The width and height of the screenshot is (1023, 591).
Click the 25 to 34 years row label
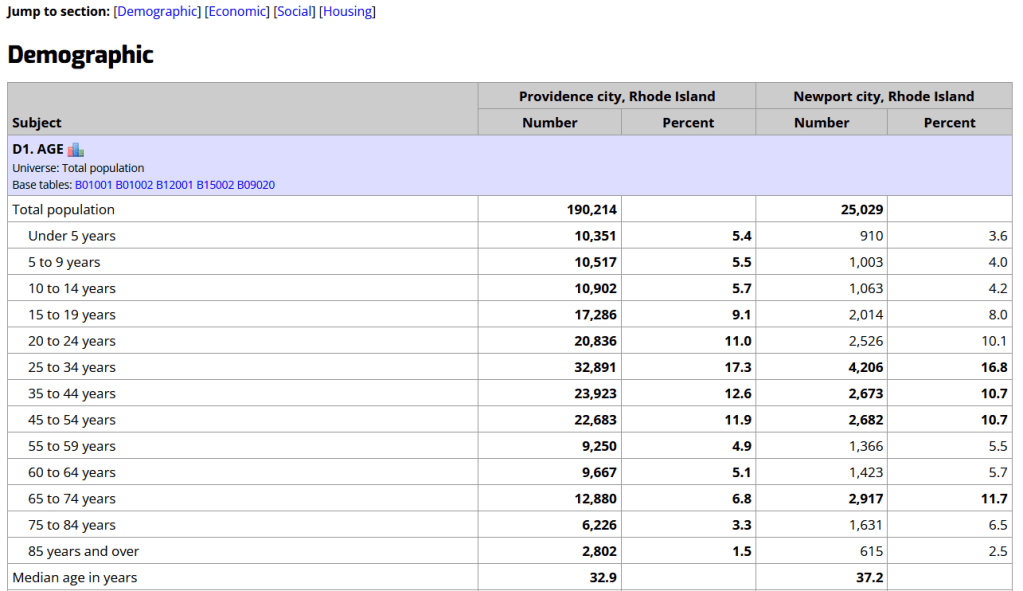(72, 367)
